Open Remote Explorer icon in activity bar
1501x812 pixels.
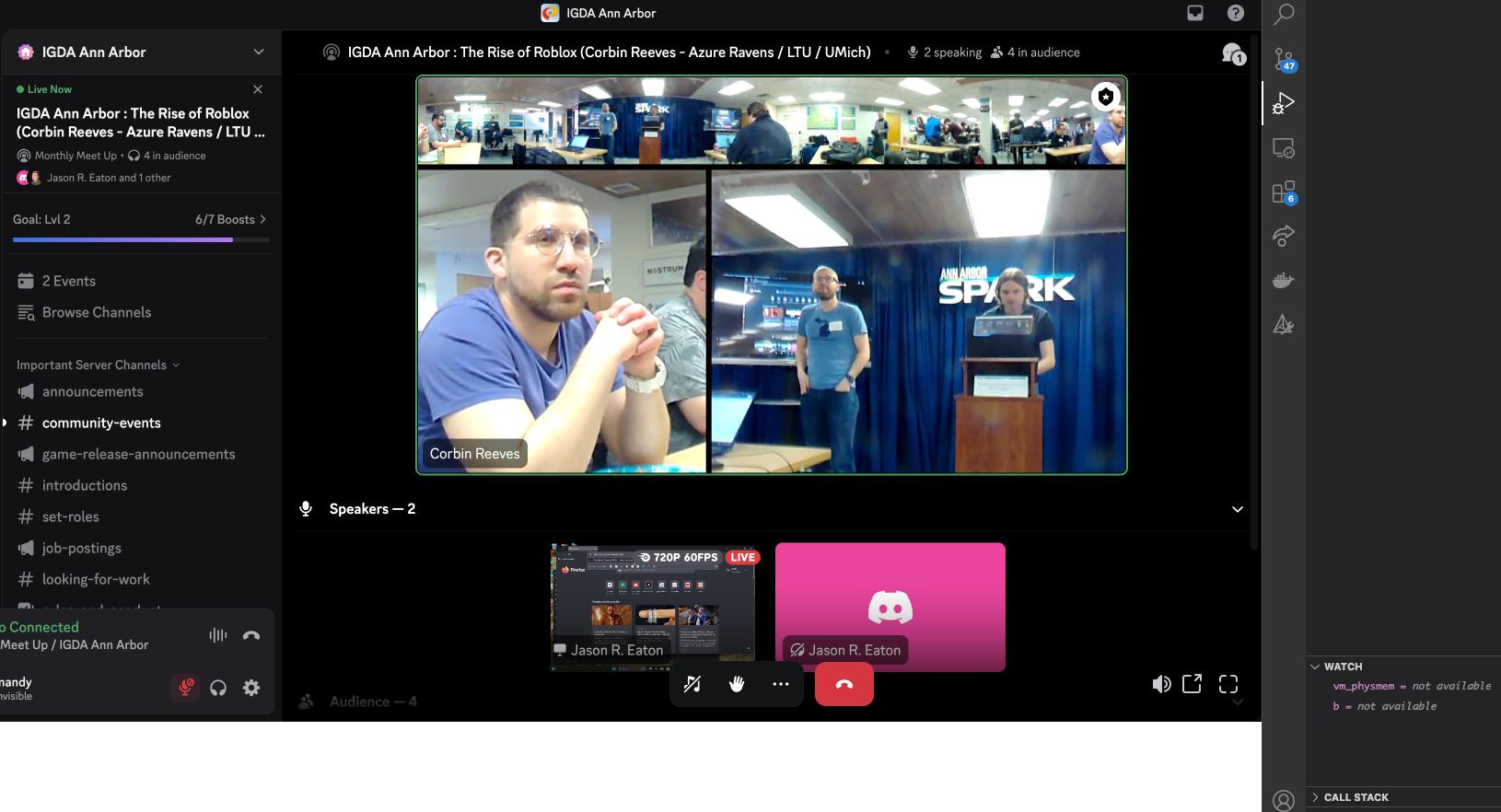click(x=1284, y=148)
